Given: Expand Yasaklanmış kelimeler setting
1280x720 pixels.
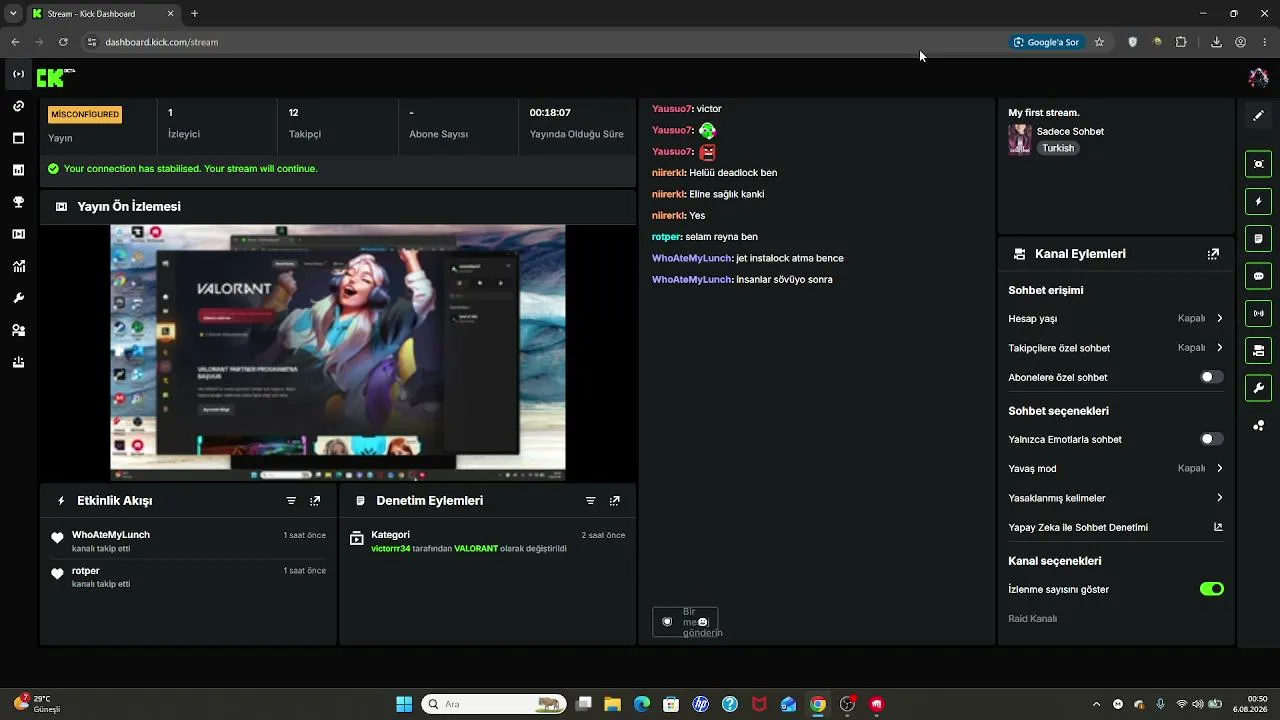Looking at the screenshot, I should [x=1116, y=498].
